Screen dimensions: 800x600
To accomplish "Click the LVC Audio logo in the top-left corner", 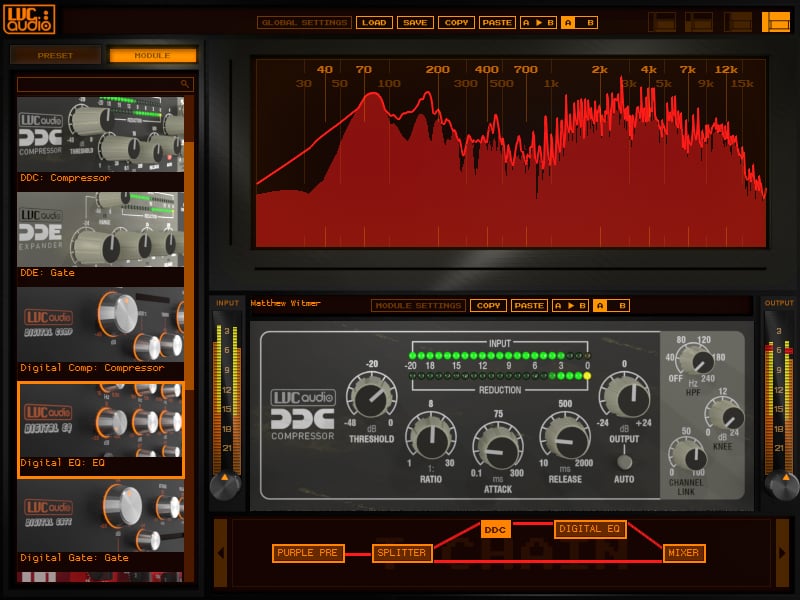I will [28, 19].
